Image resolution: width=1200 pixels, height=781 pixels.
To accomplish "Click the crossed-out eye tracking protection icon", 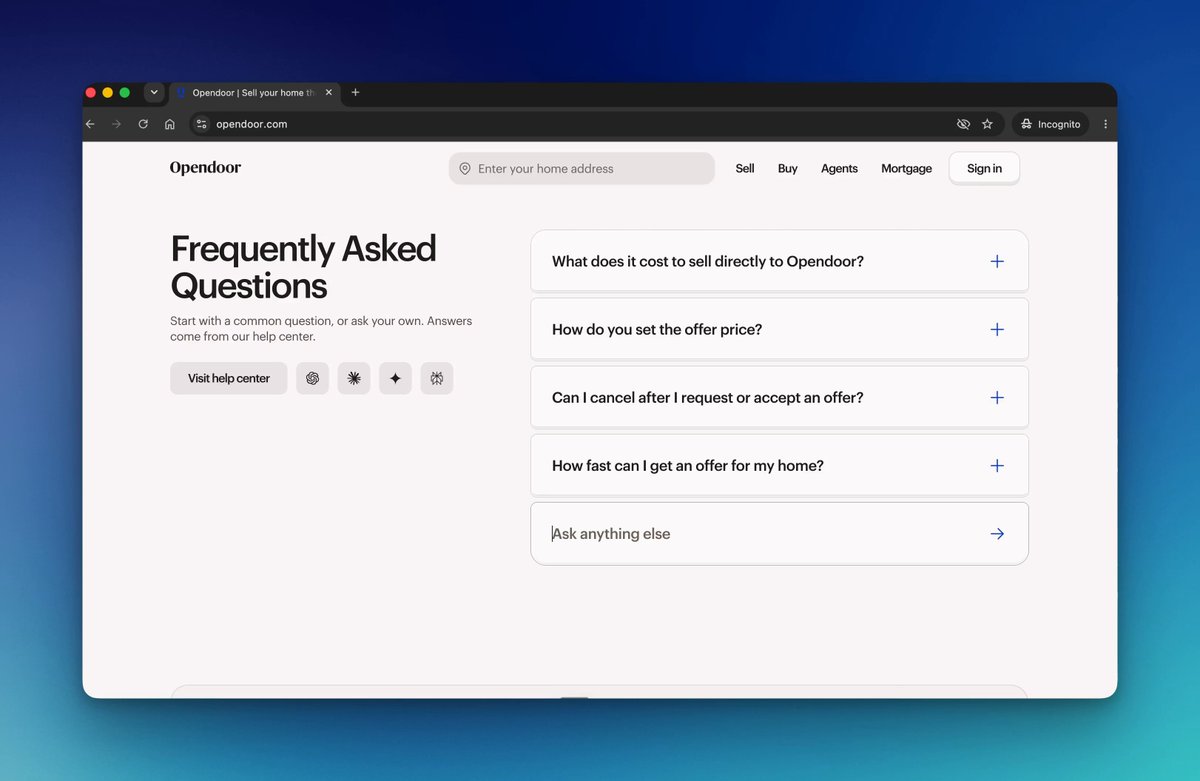I will 963,124.
